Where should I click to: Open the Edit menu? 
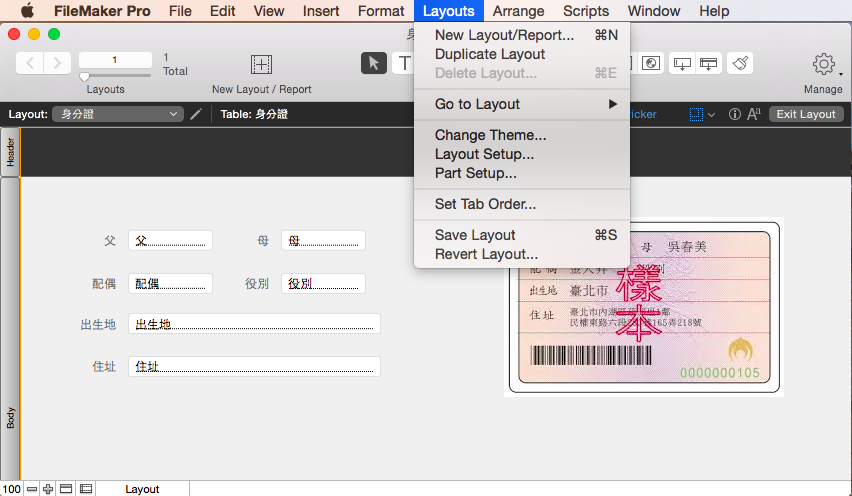coord(222,11)
